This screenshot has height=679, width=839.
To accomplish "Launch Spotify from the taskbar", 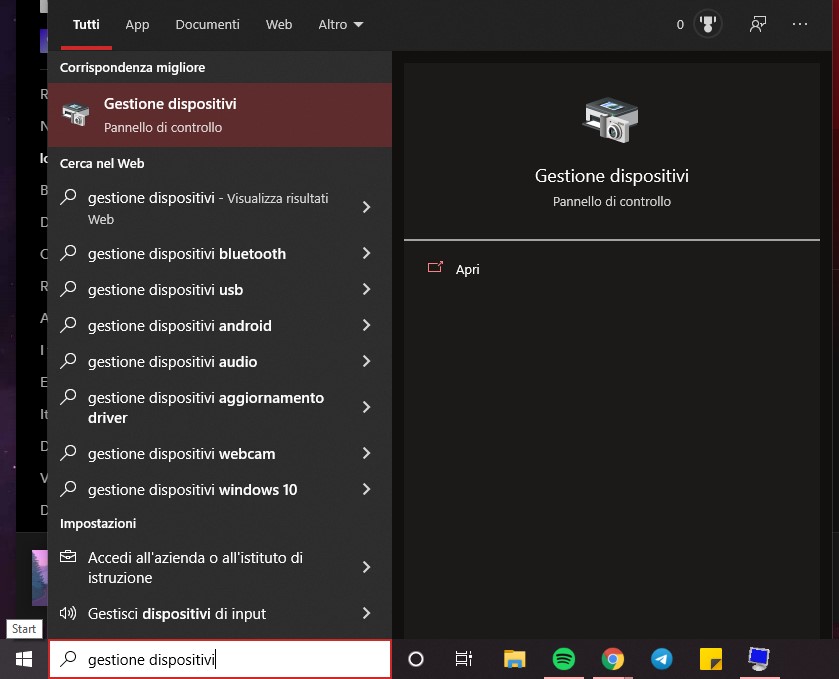I will pos(564,659).
